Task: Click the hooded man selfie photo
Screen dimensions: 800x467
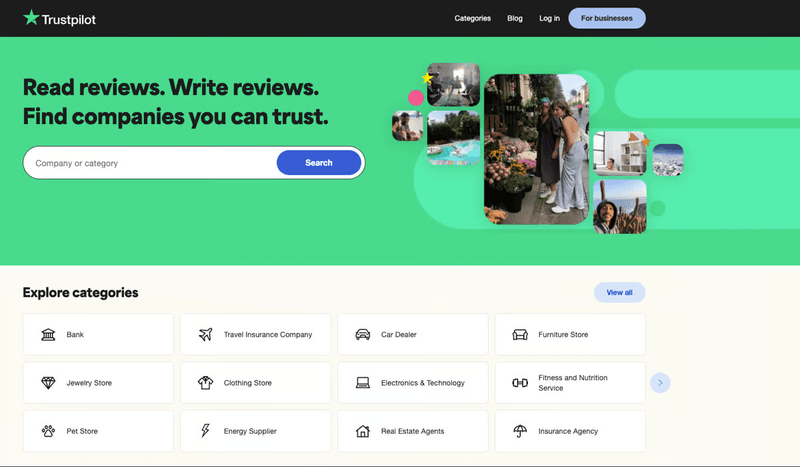Action: click(619, 207)
